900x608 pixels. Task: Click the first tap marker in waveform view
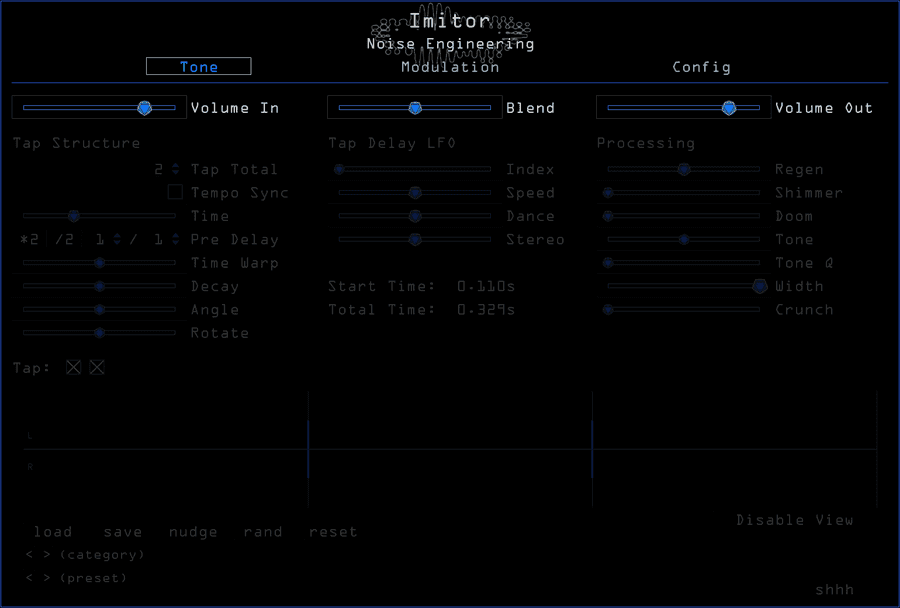[308, 449]
